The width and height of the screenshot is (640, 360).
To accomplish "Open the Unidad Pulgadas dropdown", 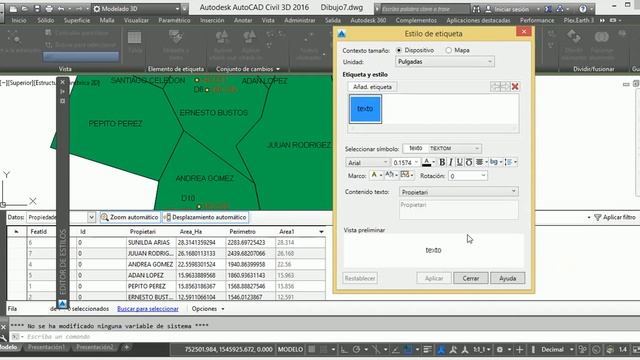I will (x=445, y=62).
